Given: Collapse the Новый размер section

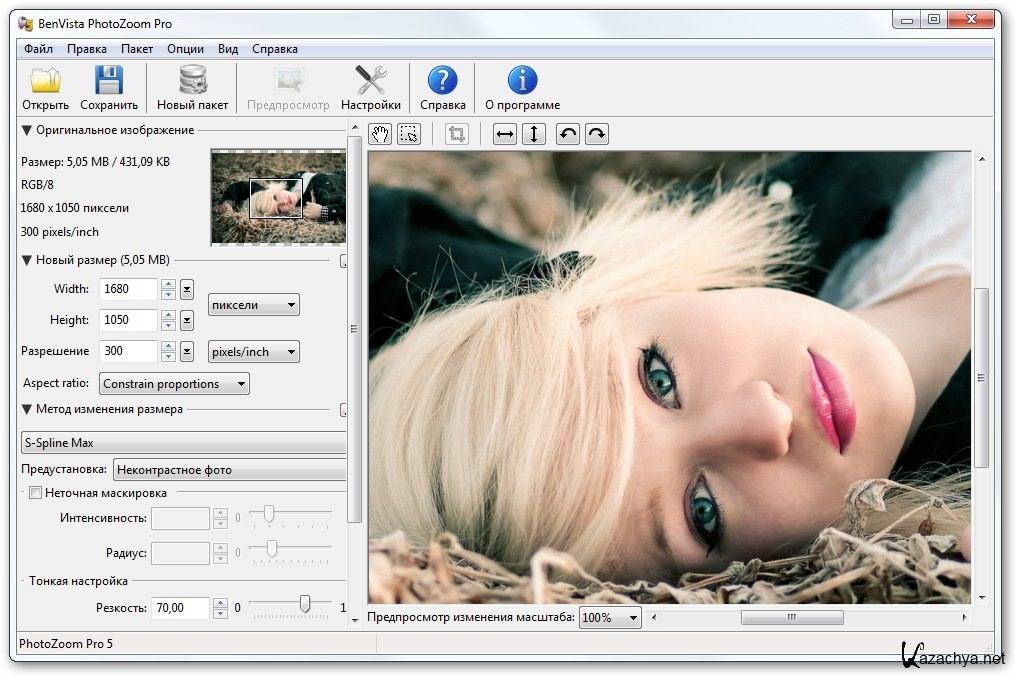Looking at the screenshot, I should coord(27,261).
